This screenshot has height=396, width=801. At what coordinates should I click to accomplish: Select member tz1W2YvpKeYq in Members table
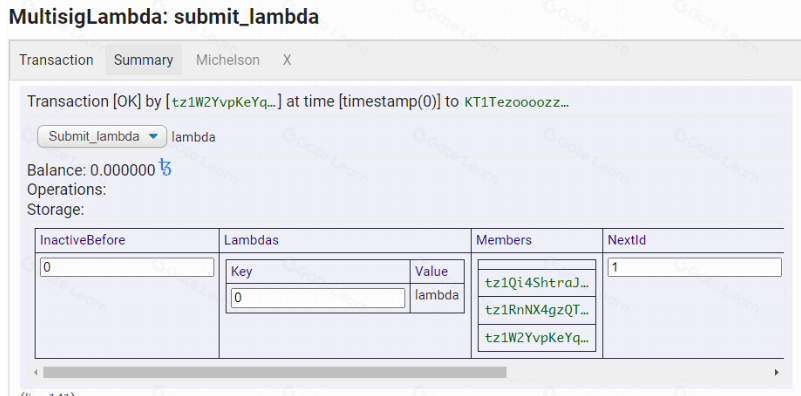pos(537,338)
